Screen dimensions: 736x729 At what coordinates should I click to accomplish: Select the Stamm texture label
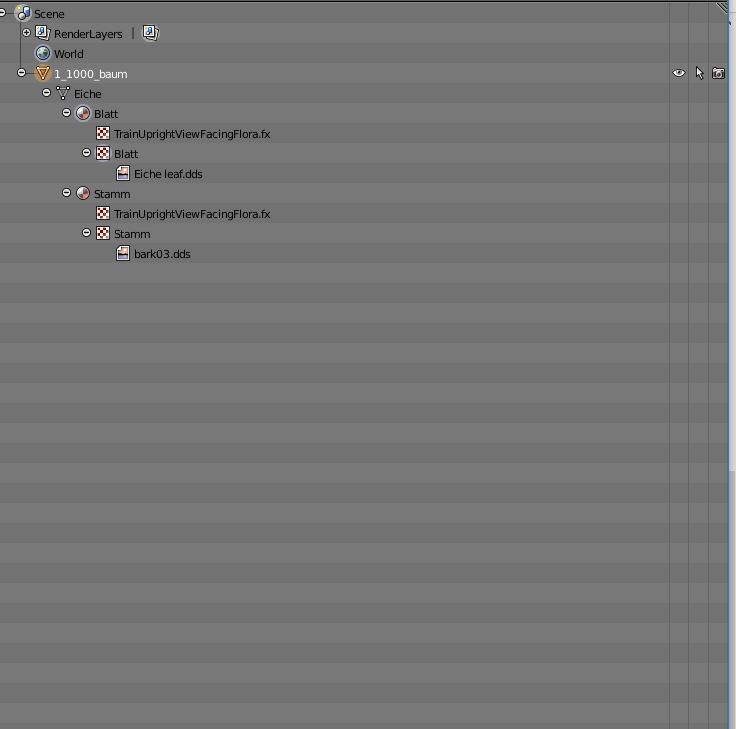132,234
